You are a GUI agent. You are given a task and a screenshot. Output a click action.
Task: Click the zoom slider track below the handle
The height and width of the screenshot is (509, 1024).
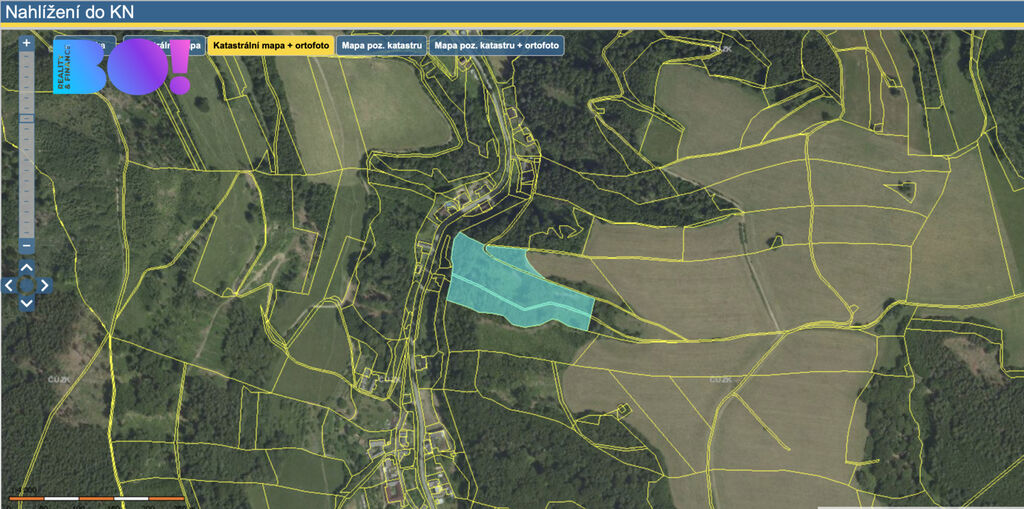[x=27, y=180]
